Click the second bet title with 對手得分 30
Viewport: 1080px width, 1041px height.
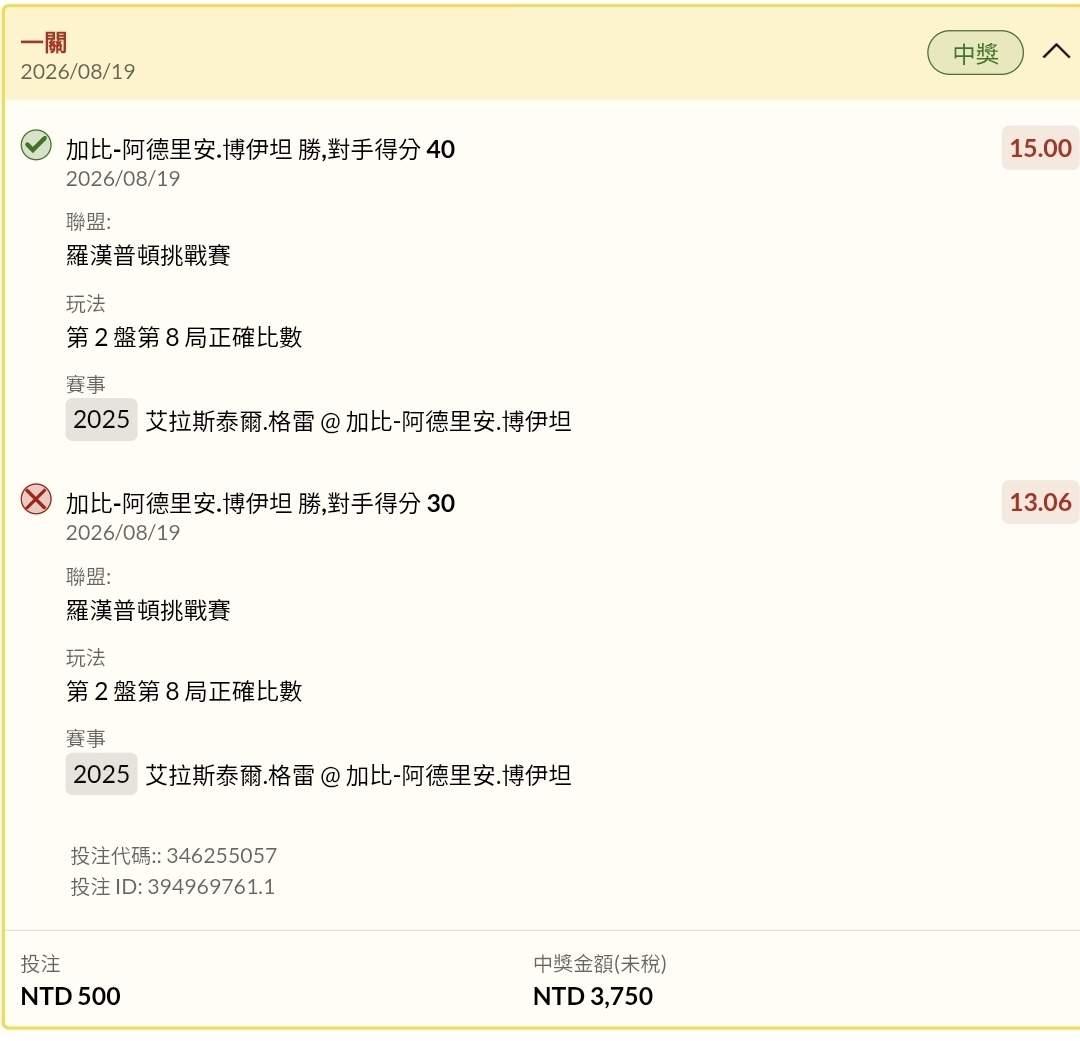click(260, 503)
